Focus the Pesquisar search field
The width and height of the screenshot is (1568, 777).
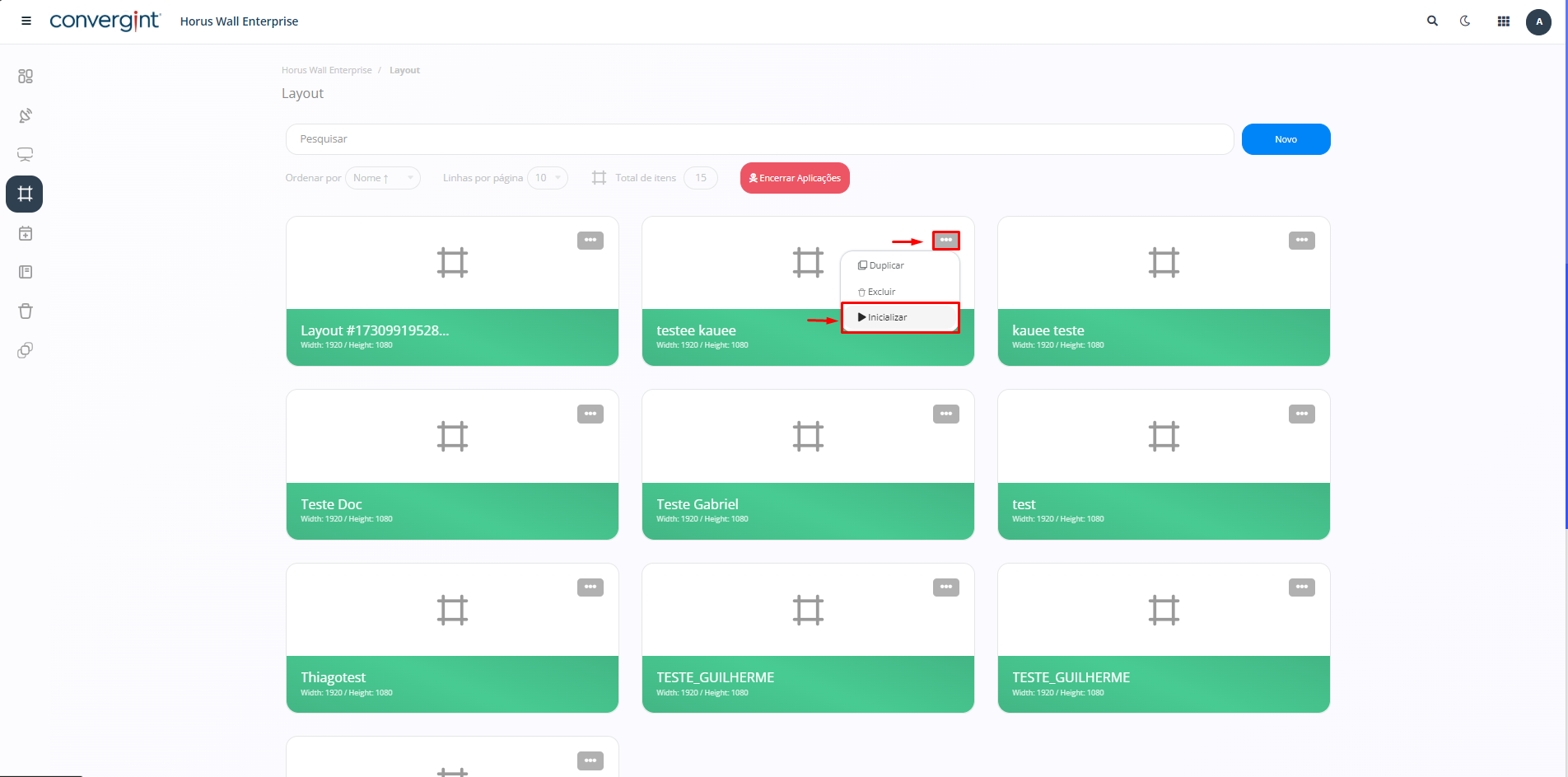759,139
